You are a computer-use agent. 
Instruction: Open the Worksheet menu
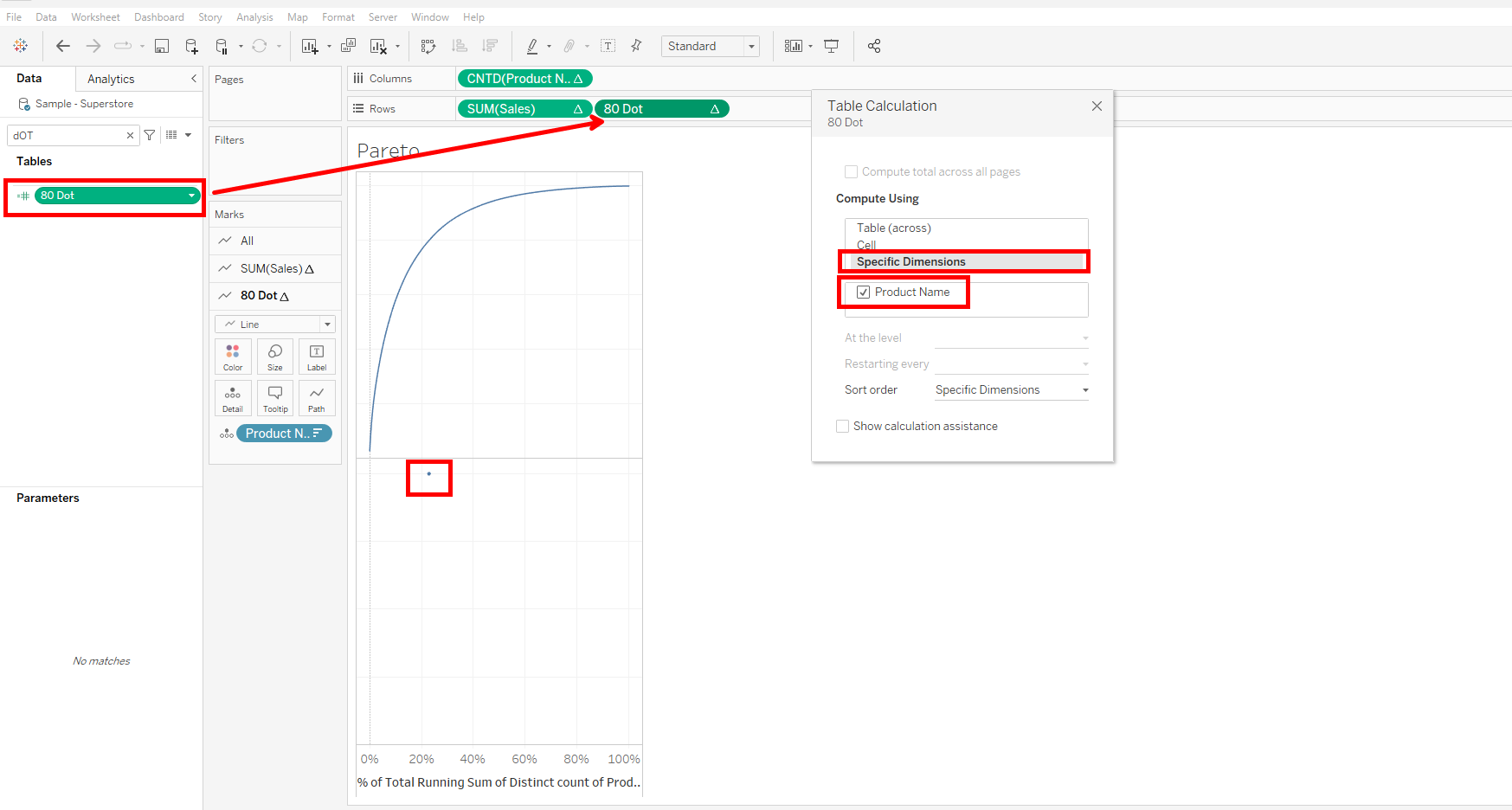pyautogui.click(x=95, y=17)
